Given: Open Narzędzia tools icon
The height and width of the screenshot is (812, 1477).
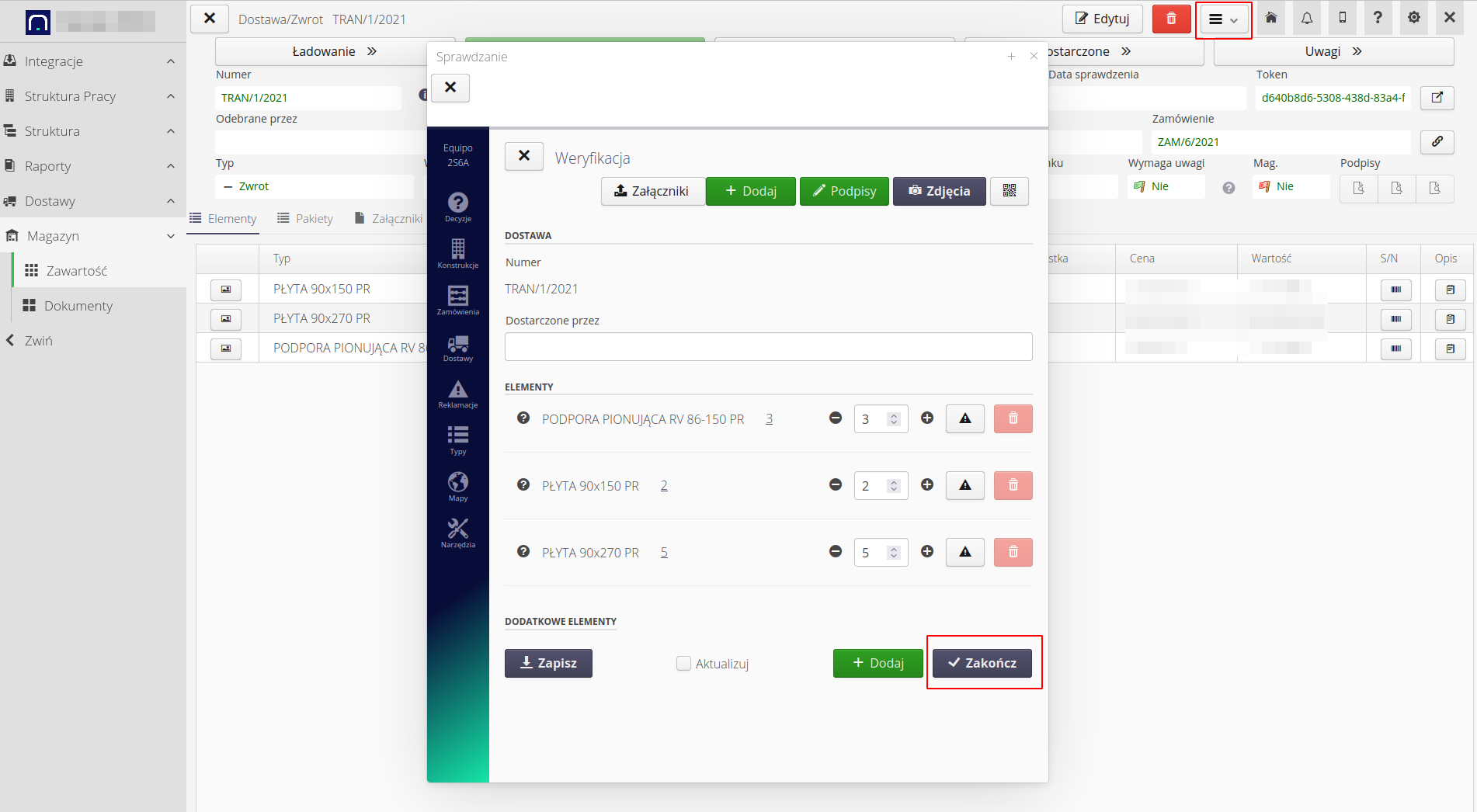Looking at the screenshot, I should pos(457,533).
